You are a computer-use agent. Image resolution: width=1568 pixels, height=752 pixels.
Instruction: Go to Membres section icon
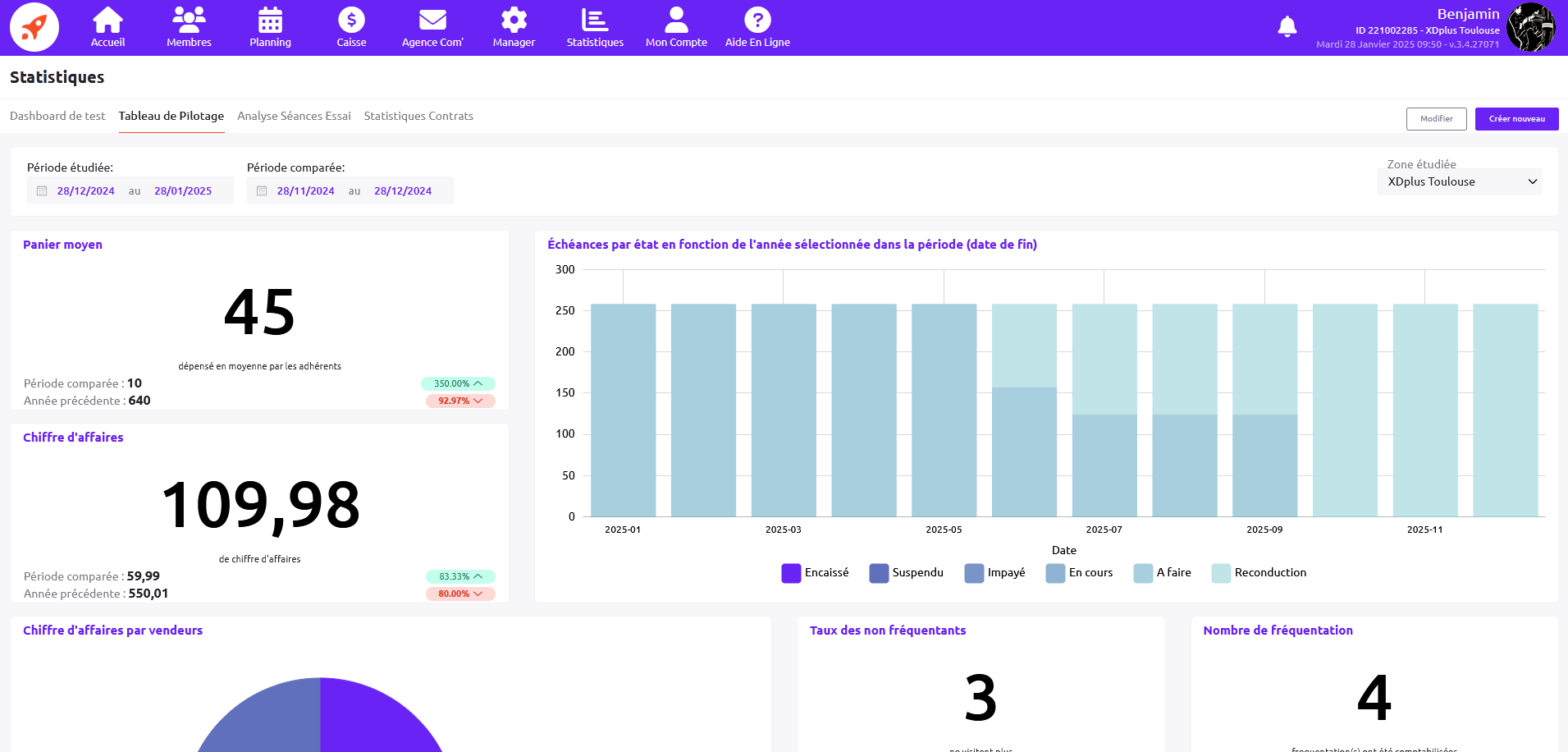click(x=189, y=21)
